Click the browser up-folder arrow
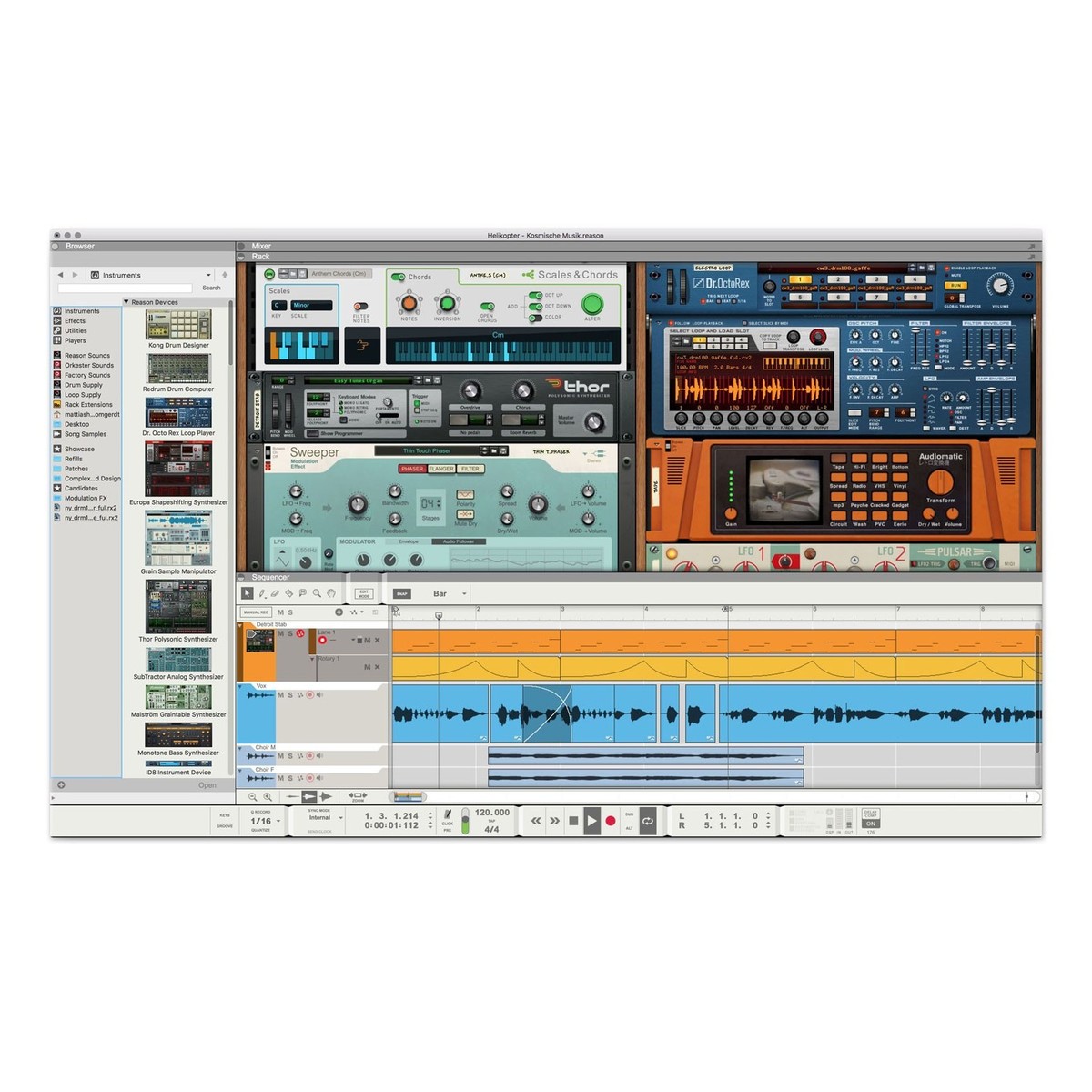Image resolution: width=1092 pixels, height=1092 pixels. point(225,275)
